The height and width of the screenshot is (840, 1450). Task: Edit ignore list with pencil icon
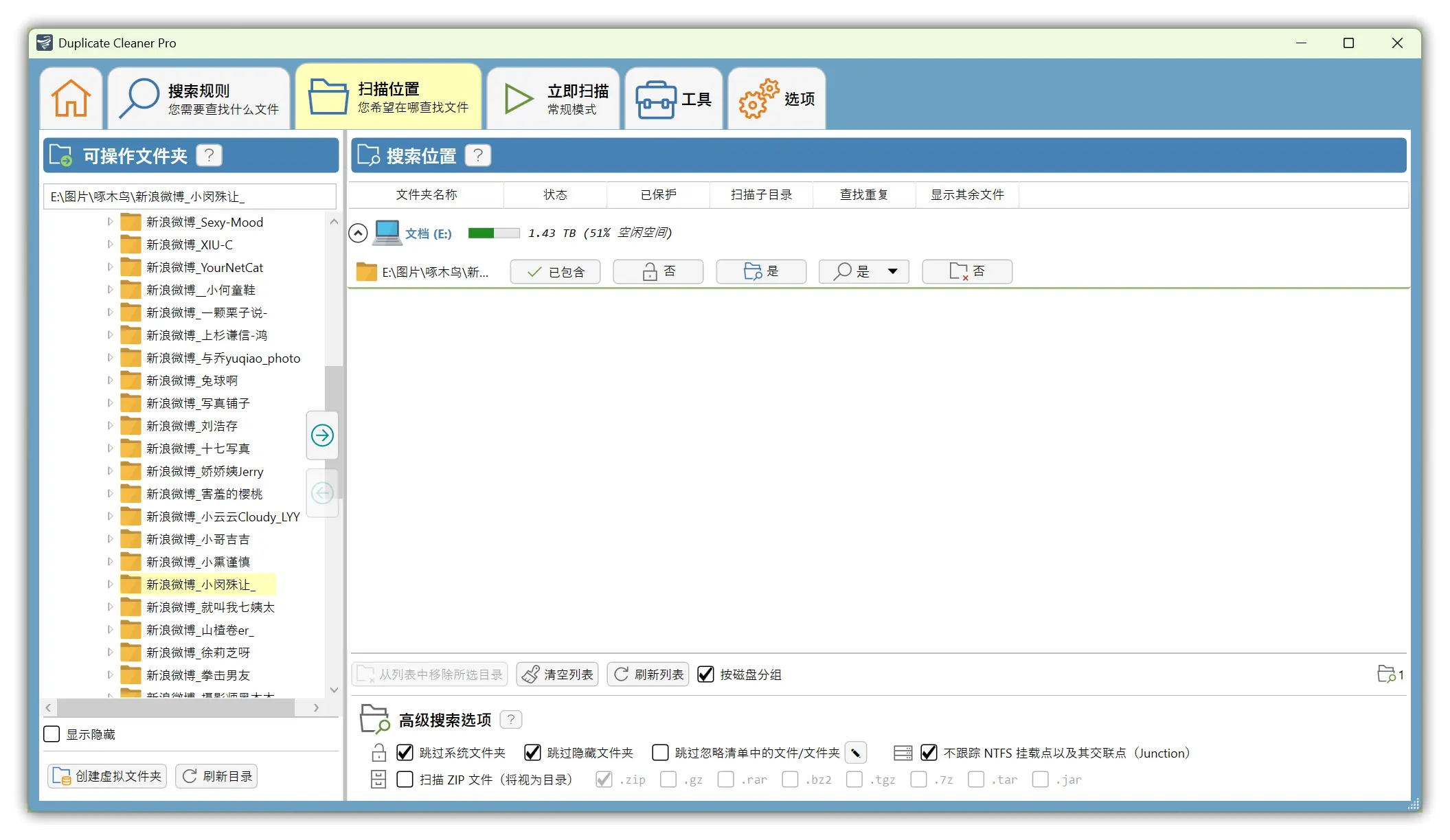click(856, 753)
